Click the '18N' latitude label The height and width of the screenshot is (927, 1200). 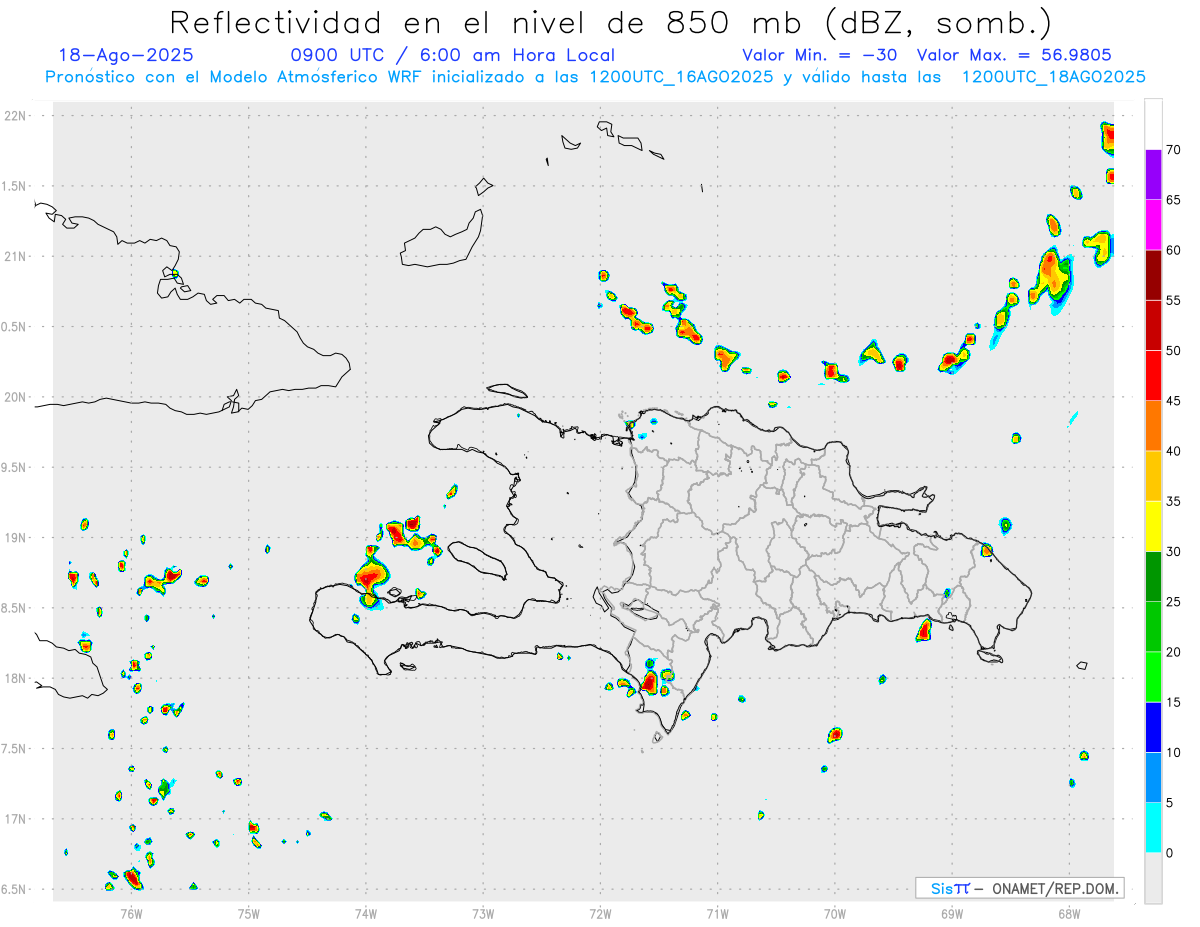pyautogui.click(x=16, y=678)
